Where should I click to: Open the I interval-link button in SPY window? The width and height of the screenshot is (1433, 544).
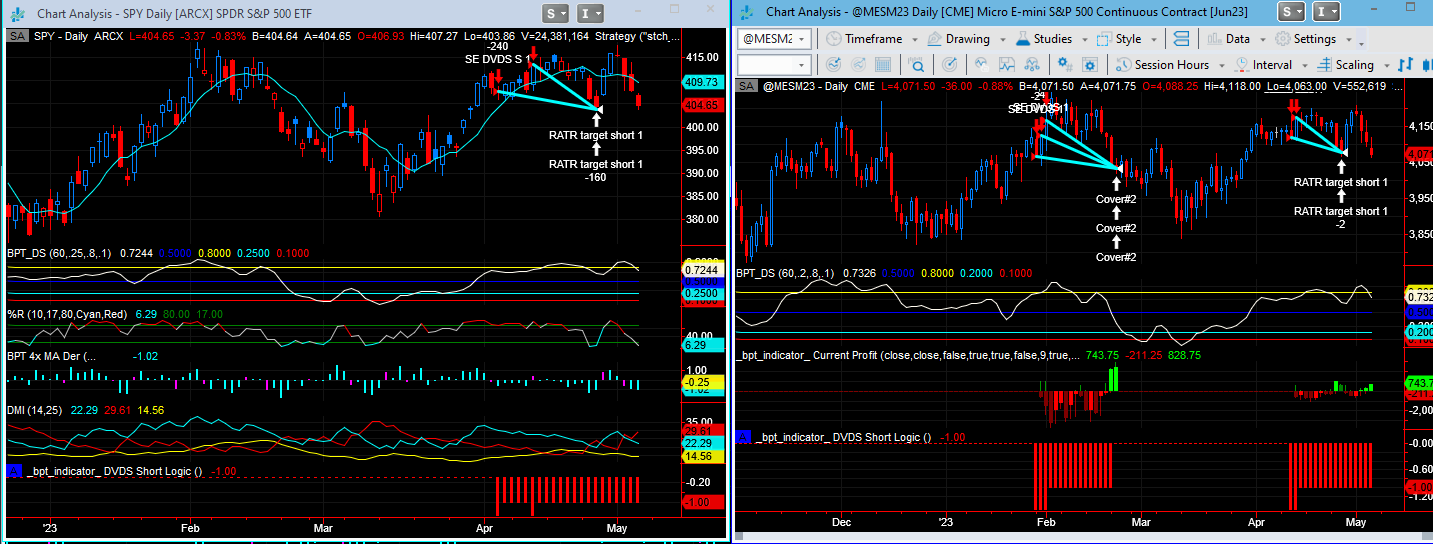point(591,13)
